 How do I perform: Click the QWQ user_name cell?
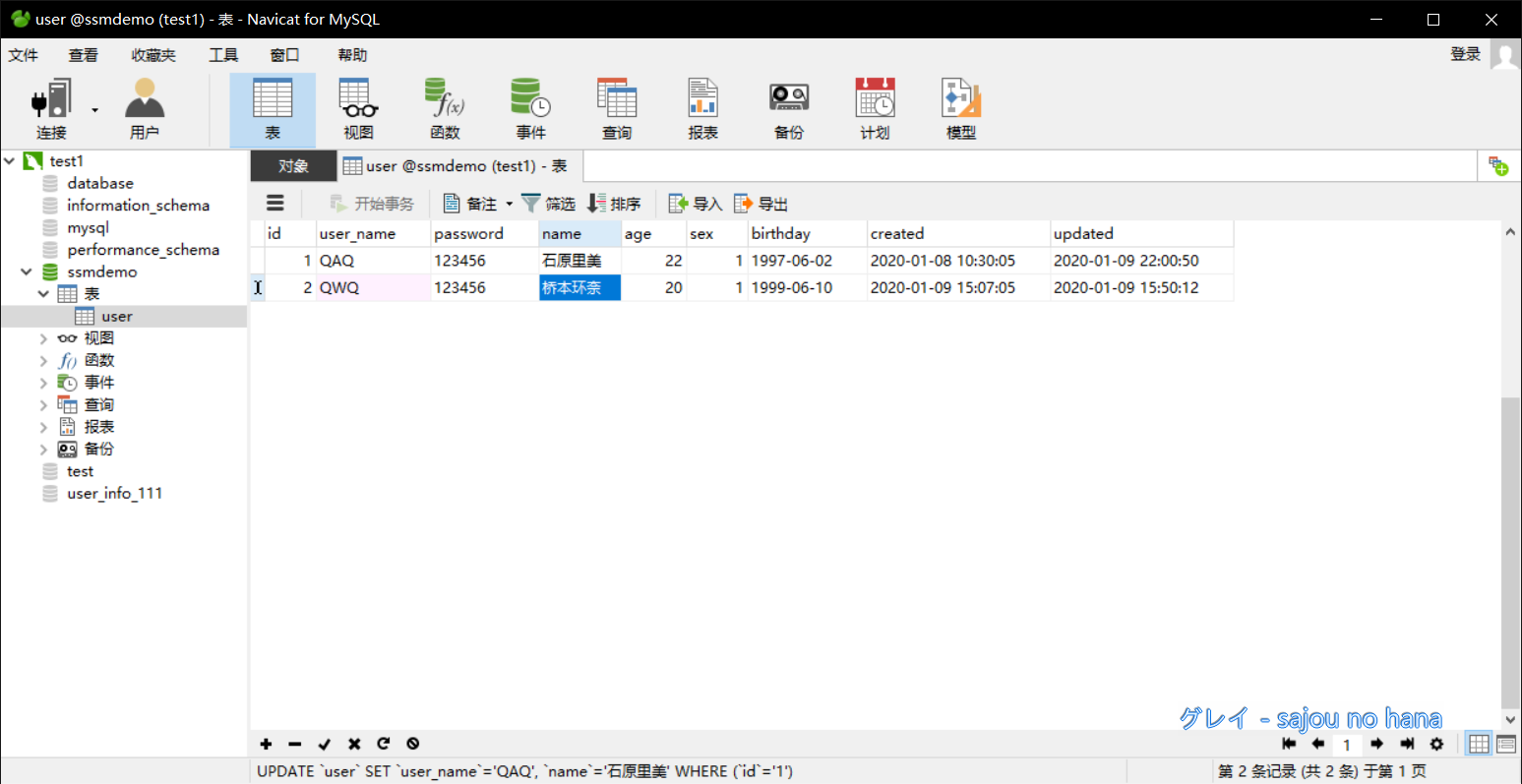(373, 287)
